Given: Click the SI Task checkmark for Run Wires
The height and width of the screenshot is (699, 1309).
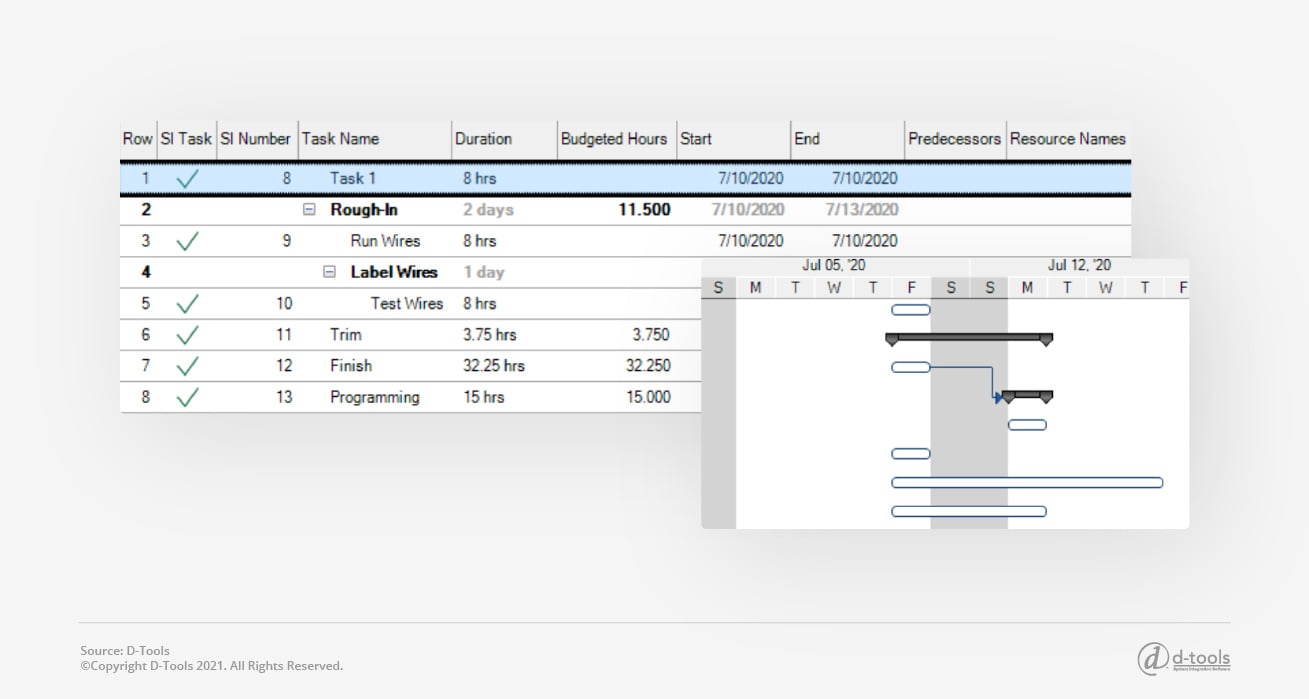Looking at the screenshot, I should coord(187,241).
